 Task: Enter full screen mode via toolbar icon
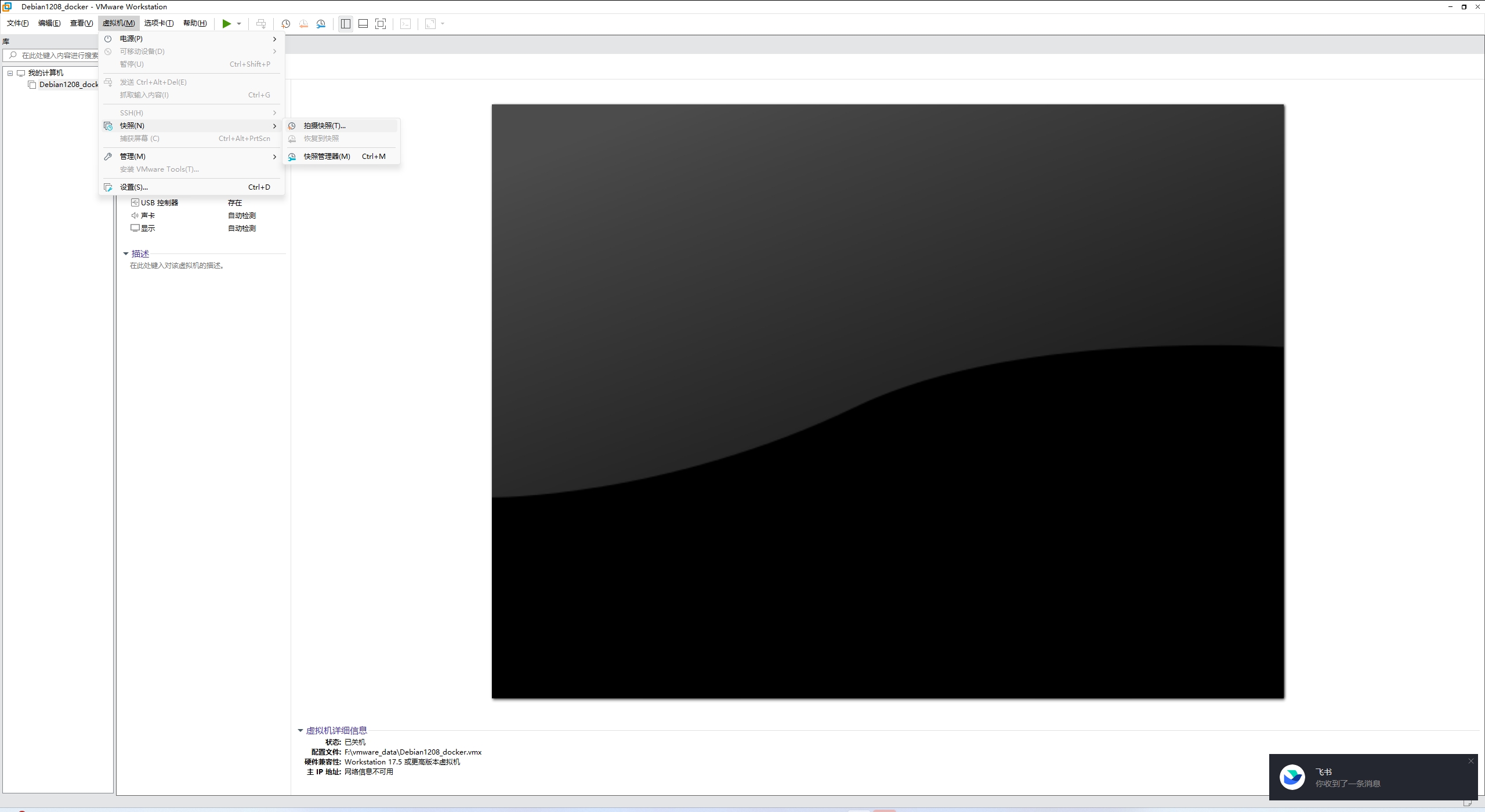coord(381,24)
